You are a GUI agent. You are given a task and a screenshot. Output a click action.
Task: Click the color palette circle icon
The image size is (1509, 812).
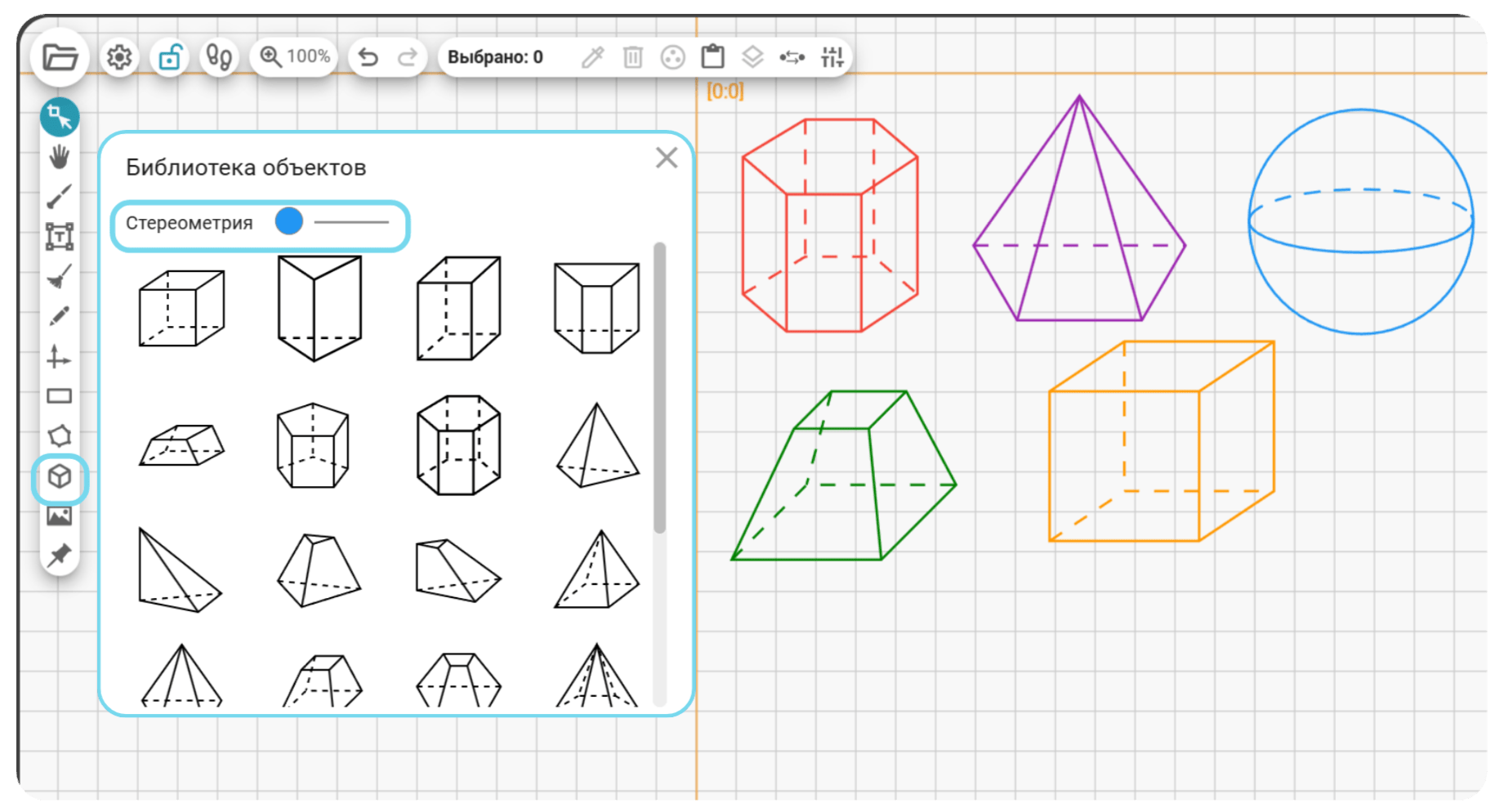672,57
